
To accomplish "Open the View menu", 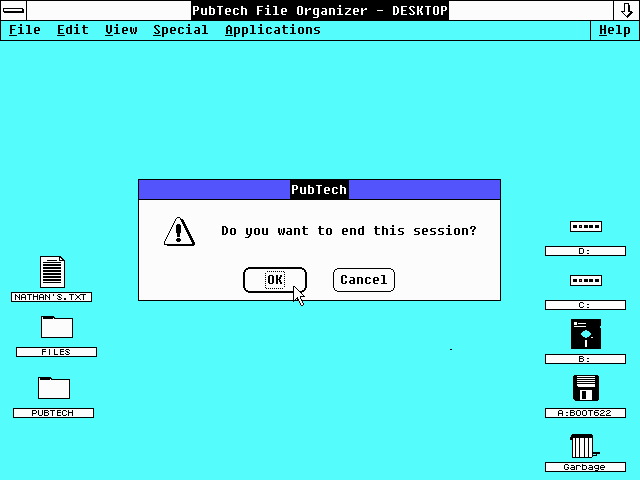I will point(121,30).
